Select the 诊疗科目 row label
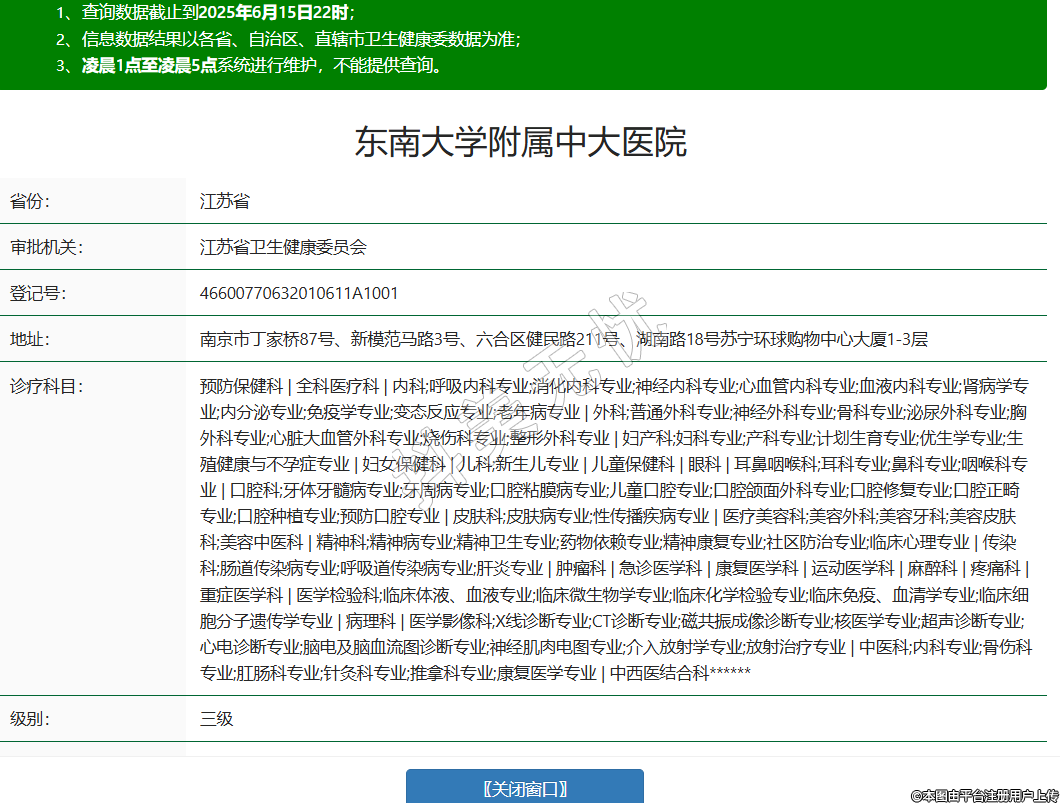The height and width of the screenshot is (803, 1060). pos(46,386)
